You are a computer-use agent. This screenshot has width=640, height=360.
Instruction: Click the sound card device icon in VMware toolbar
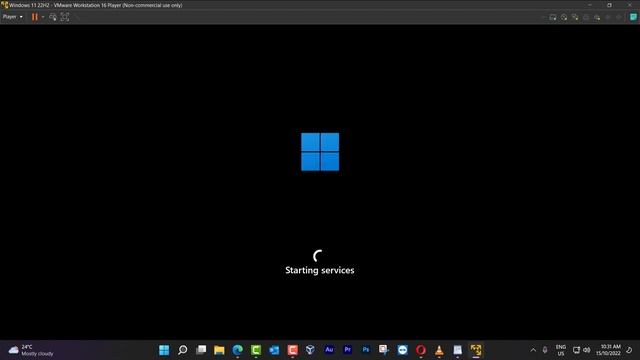597,17
